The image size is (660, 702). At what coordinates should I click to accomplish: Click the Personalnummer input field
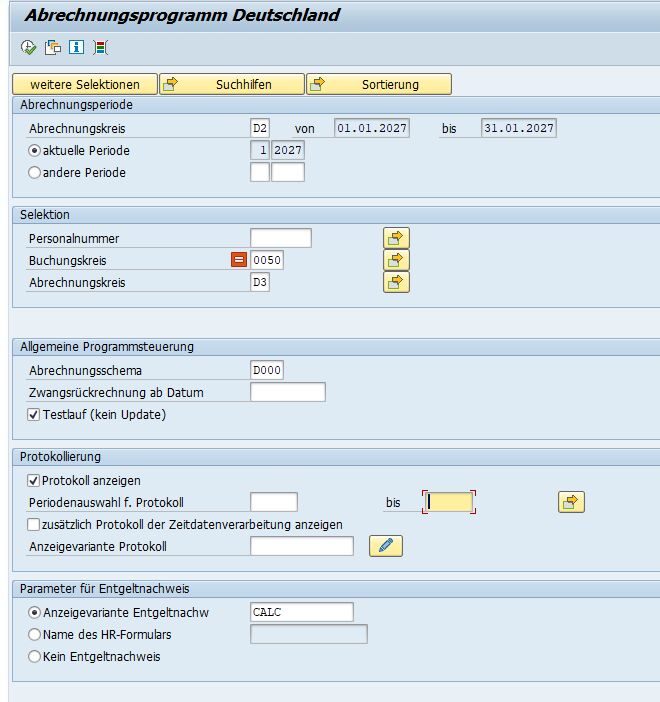click(x=281, y=238)
